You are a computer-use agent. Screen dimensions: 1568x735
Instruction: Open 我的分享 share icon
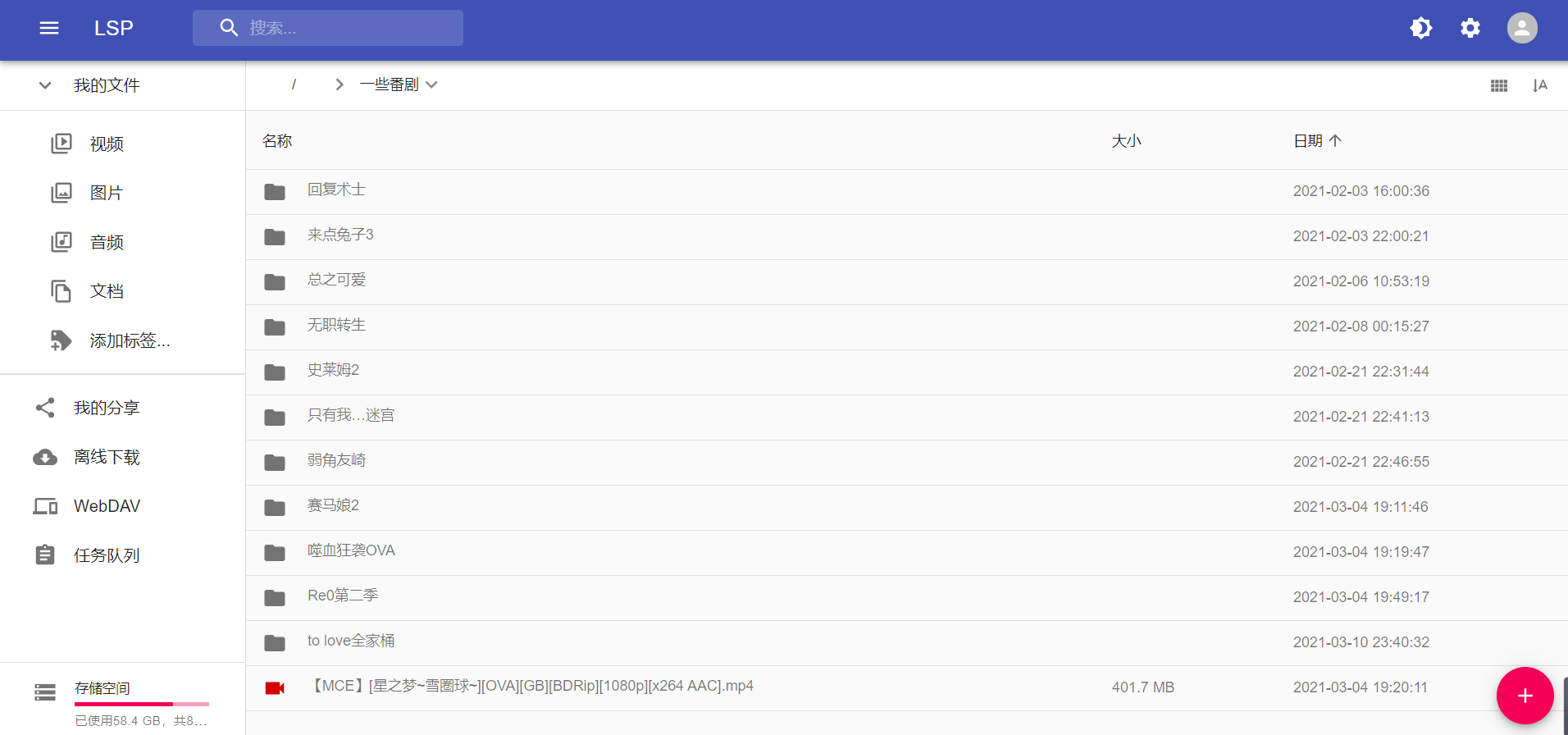click(x=45, y=408)
